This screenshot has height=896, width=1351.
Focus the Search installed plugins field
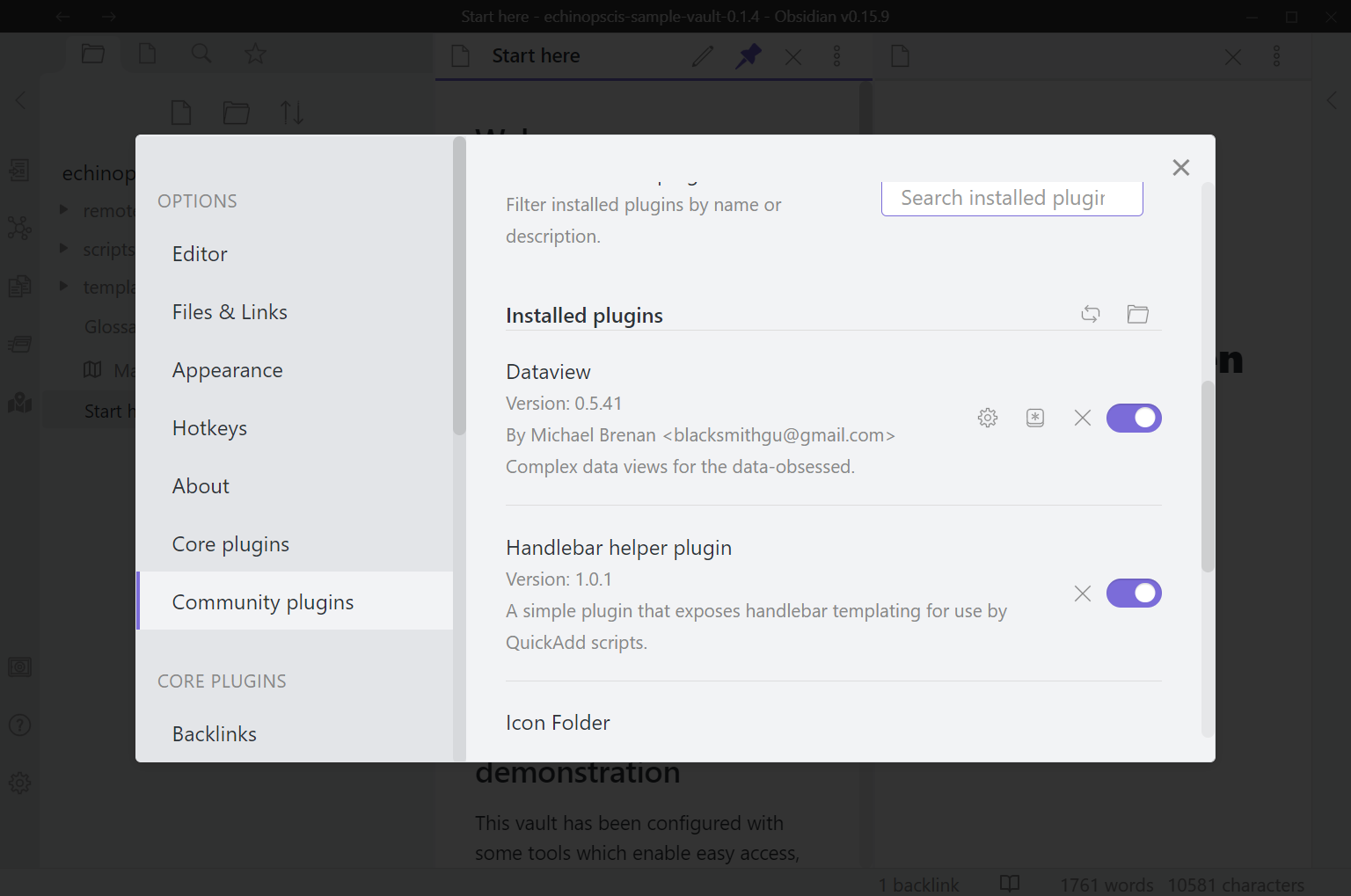pos(1012,198)
